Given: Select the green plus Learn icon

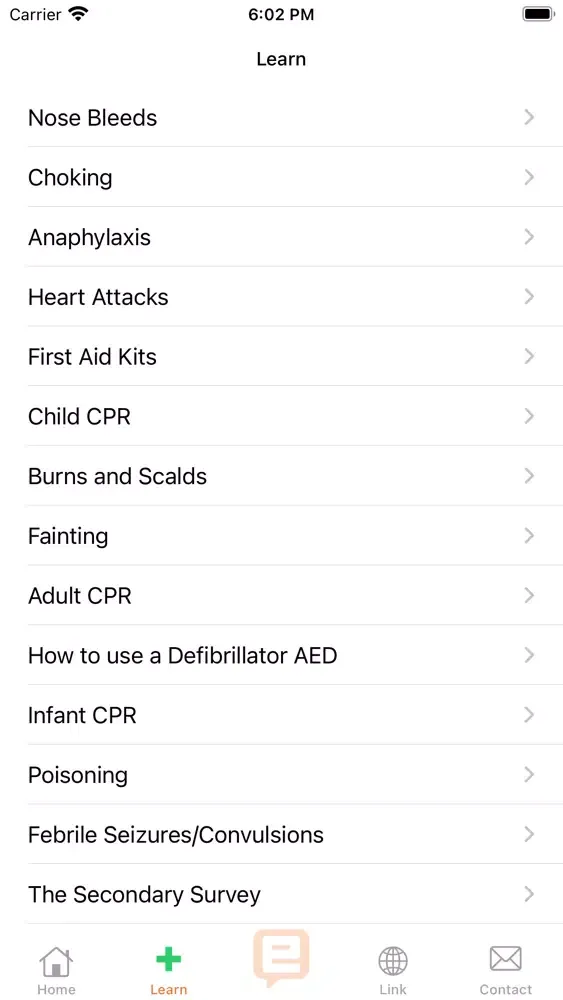Looking at the screenshot, I should [x=168, y=959].
